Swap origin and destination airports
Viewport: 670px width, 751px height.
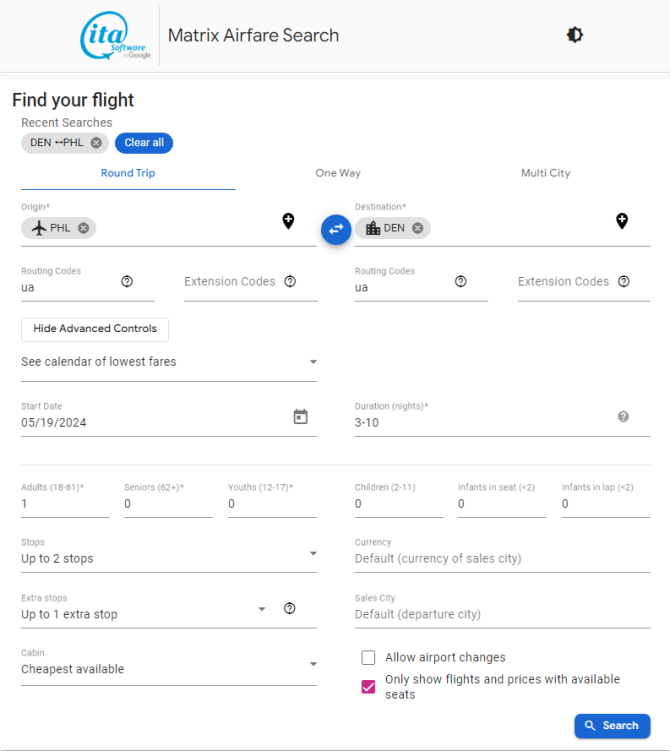336,229
